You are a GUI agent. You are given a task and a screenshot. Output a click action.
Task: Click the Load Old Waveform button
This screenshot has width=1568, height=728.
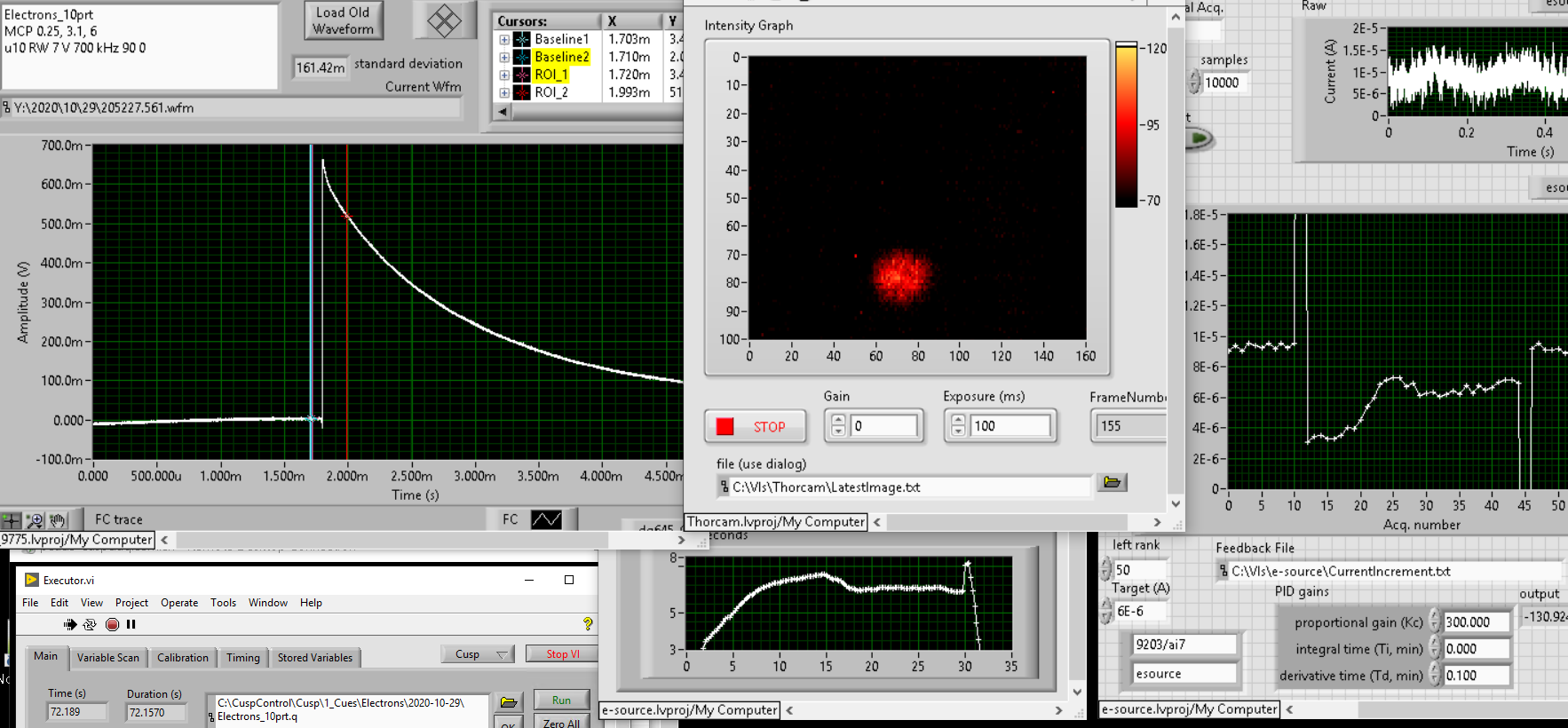coord(343,20)
